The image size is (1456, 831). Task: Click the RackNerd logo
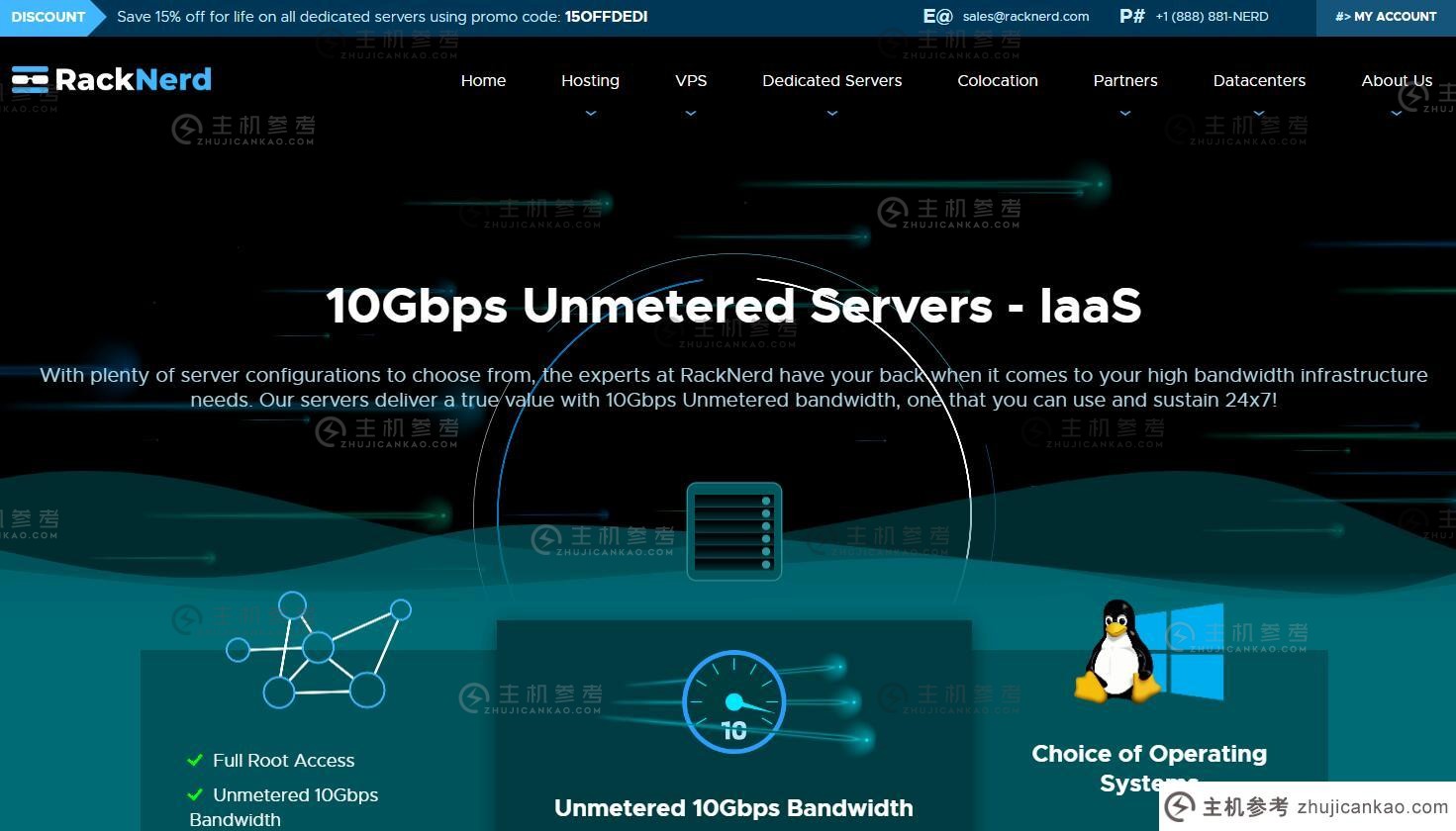[x=112, y=79]
